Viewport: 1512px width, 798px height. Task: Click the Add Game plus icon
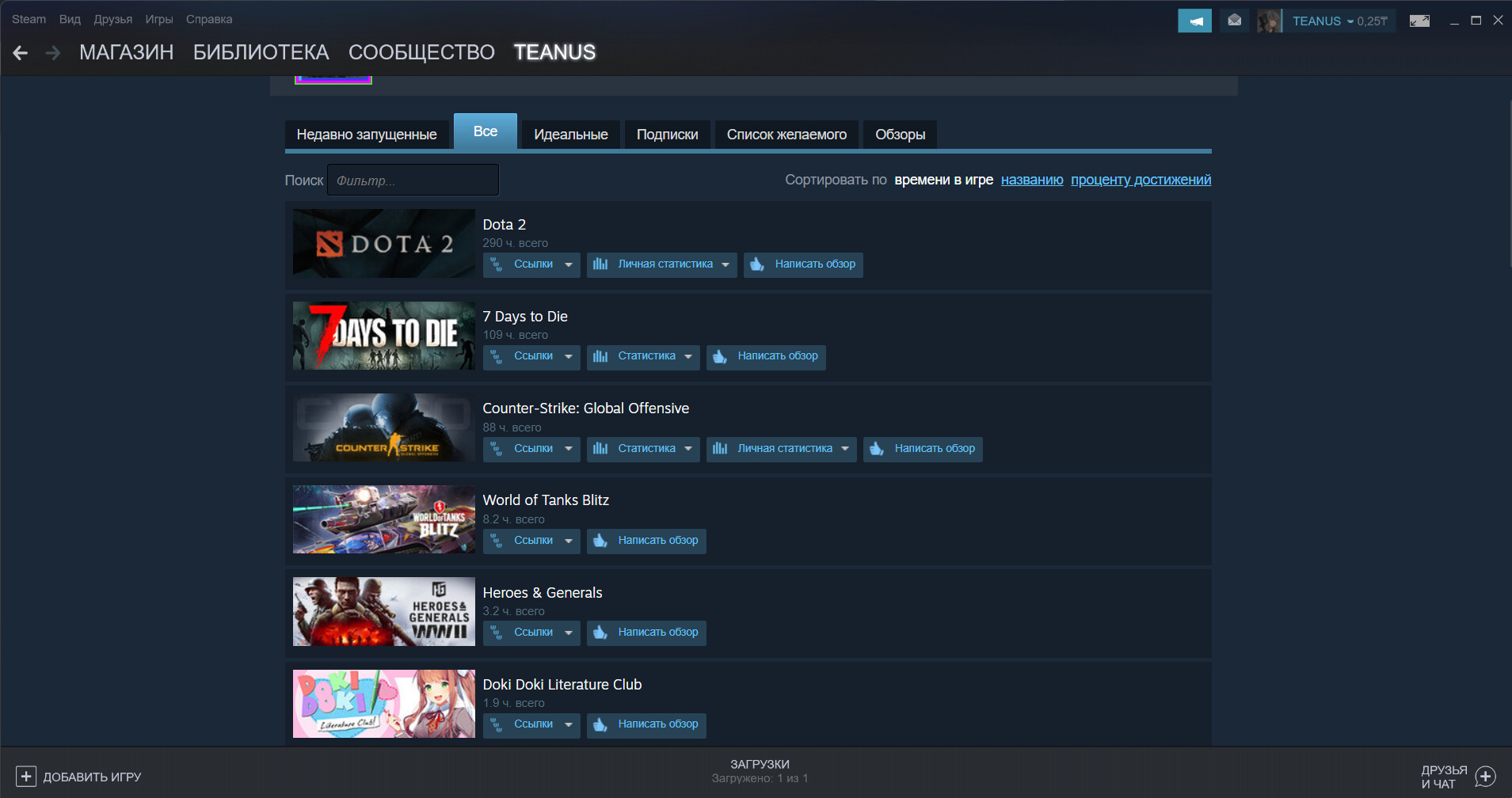coord(26,777)
